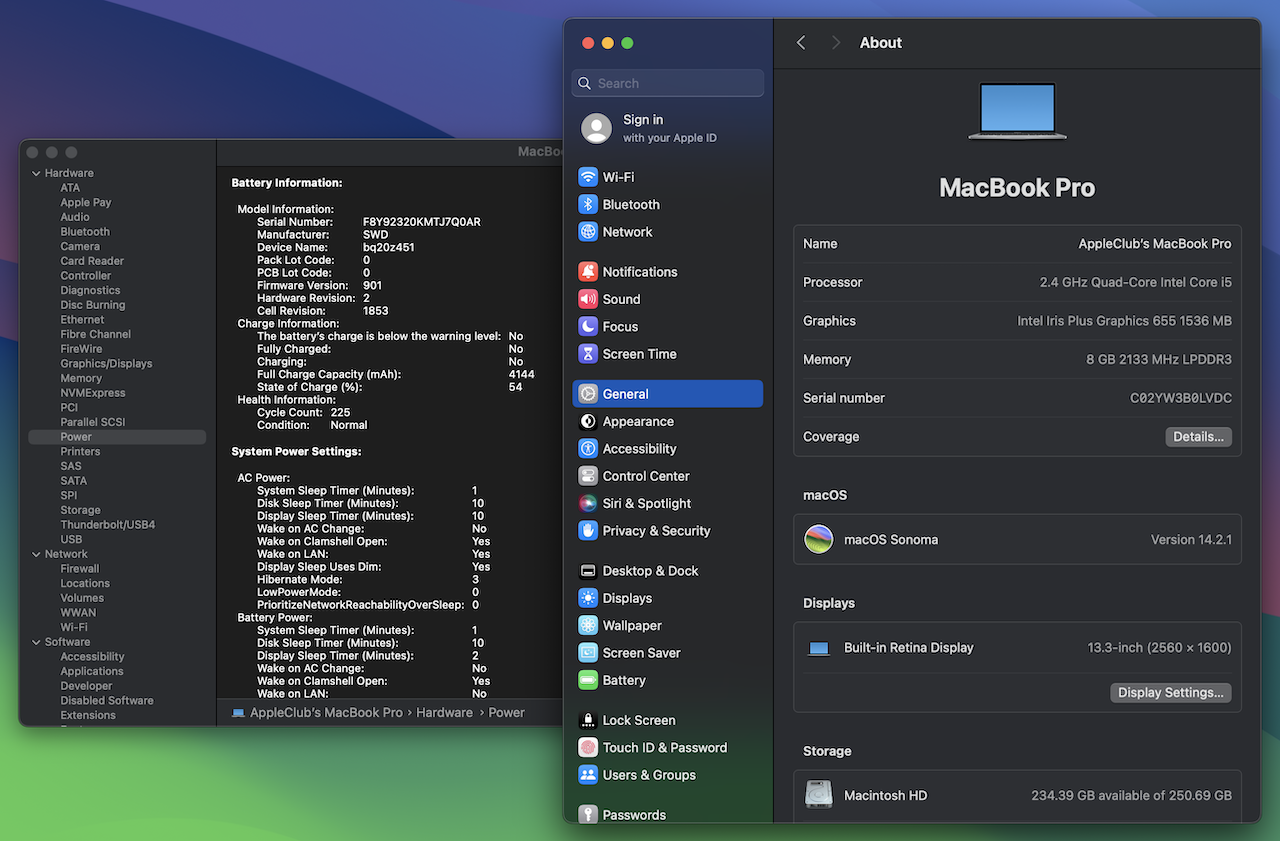Select the Wallpaper icon
1280x841 pixels.
pos(588,626)
